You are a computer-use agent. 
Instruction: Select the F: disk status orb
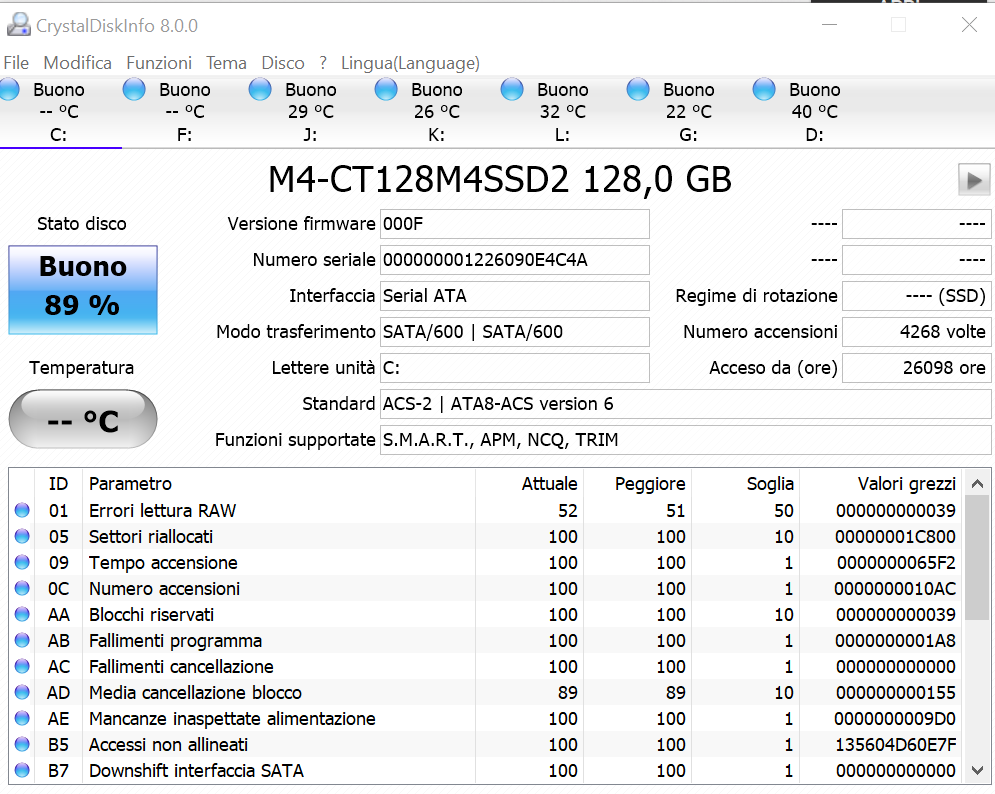[x=134, y=89]
